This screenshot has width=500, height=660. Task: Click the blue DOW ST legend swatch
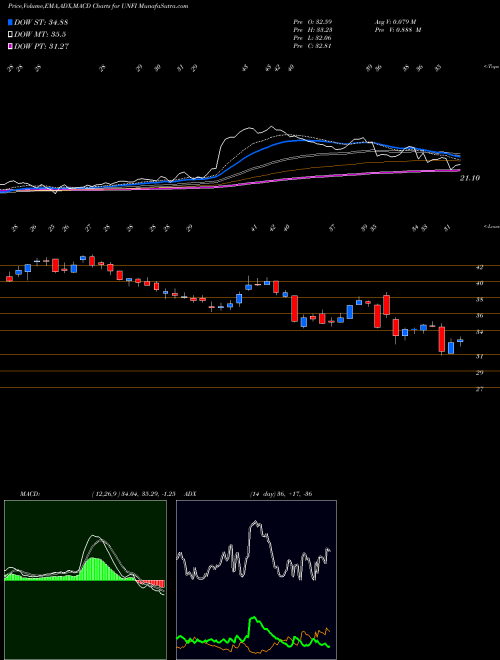10,22
